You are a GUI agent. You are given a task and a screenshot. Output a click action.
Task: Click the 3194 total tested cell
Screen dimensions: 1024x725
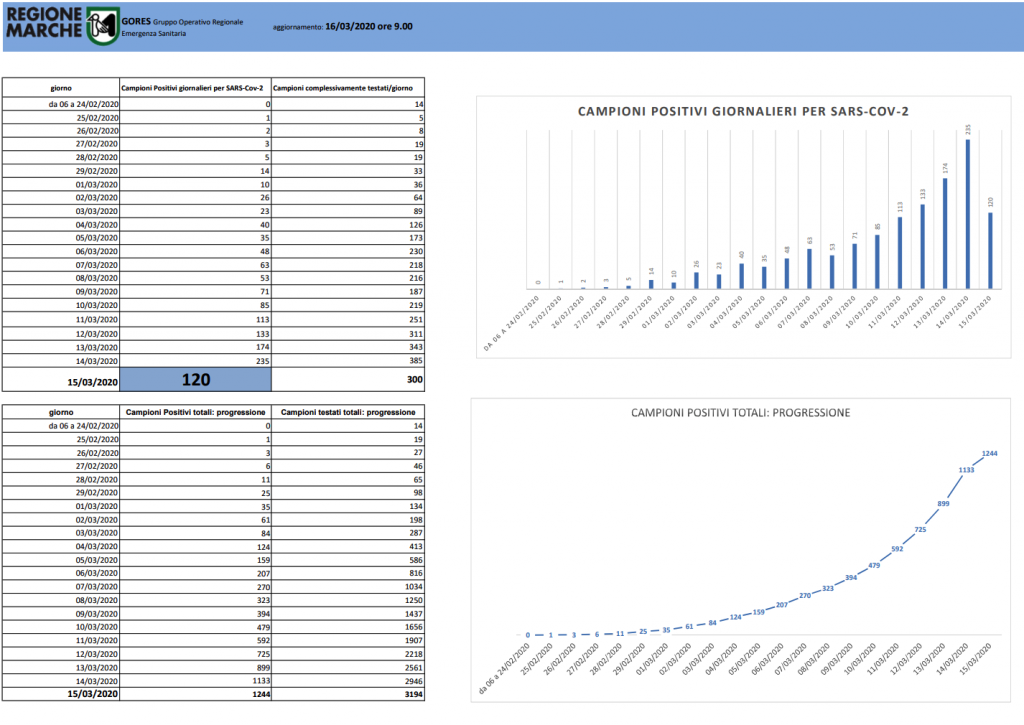[348, 694]
